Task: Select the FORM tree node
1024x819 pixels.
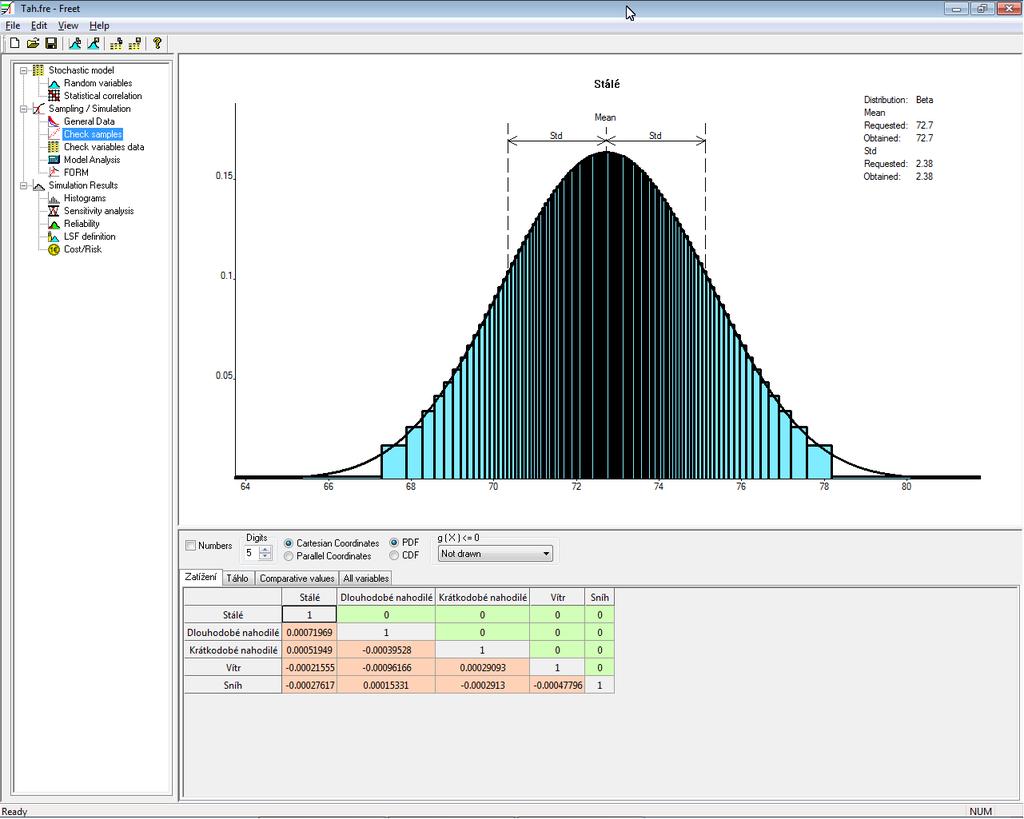Action: 76,172
